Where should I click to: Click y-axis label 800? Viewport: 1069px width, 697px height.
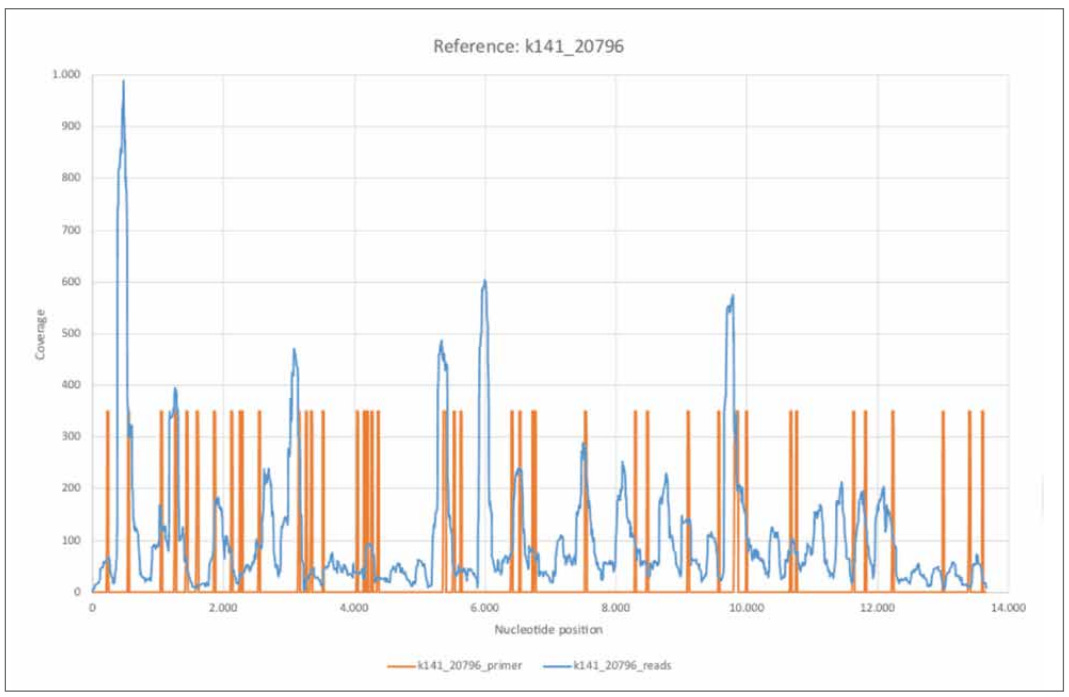click(72, 178)
